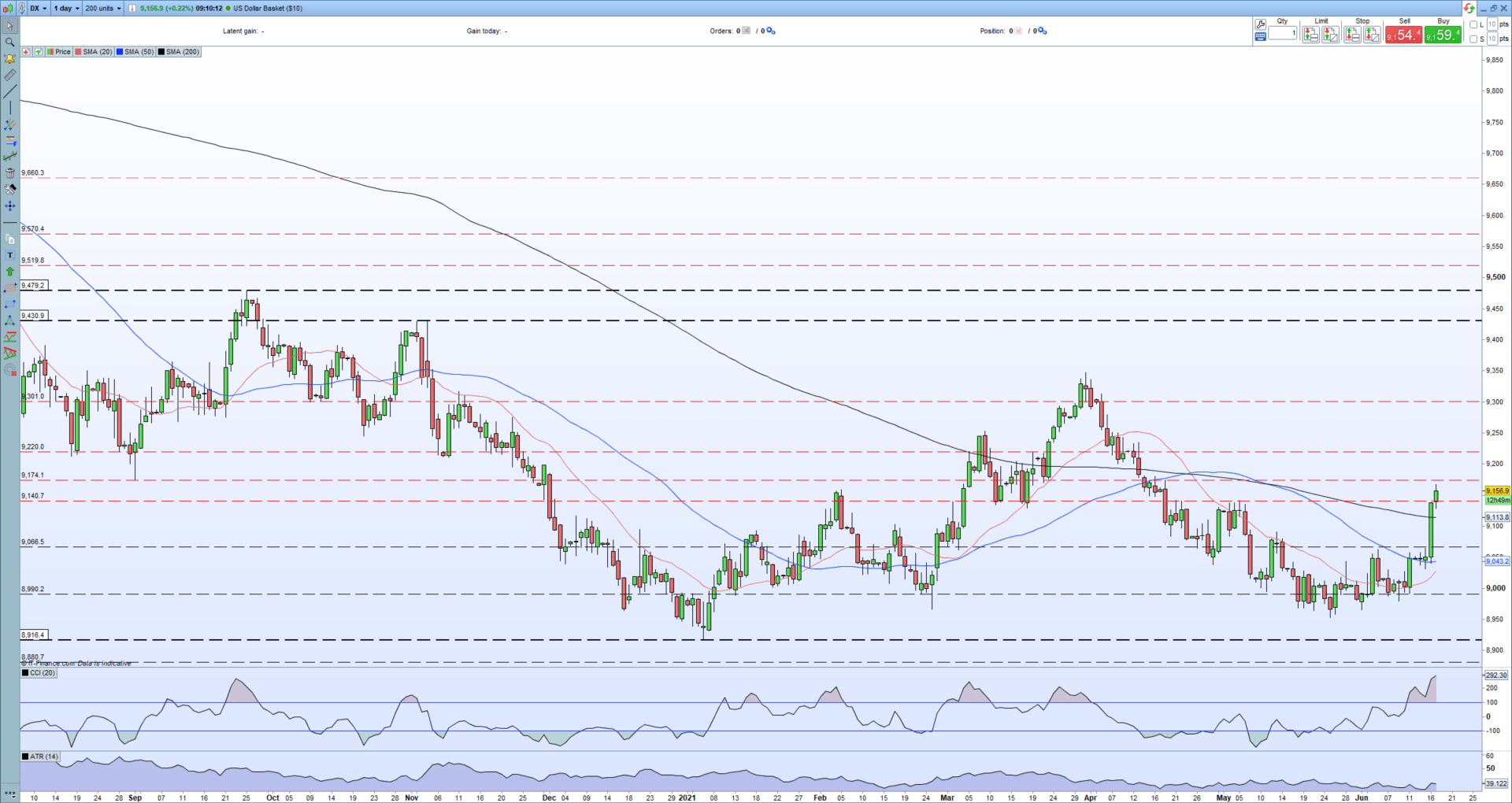Open the DX instrument dropdown
Viewport: 1512px width, 803px height.
point(39,8)
